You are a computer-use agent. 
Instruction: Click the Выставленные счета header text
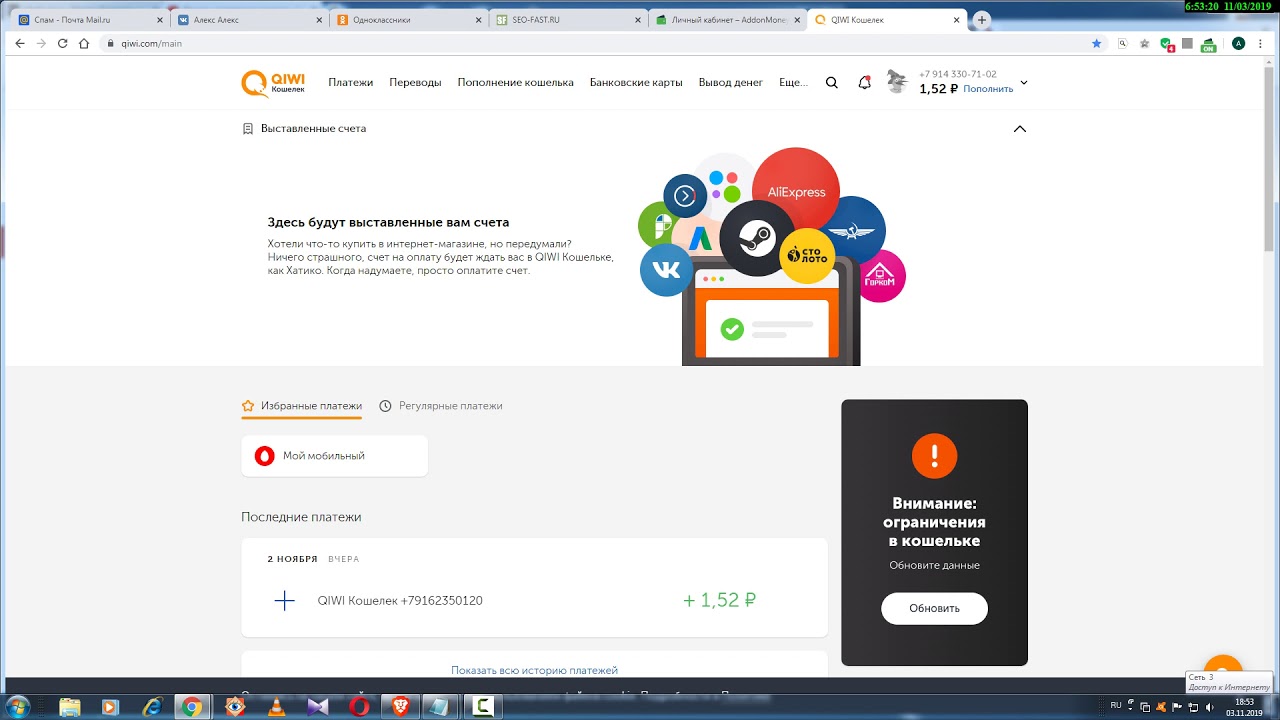(x=313, y=129)
